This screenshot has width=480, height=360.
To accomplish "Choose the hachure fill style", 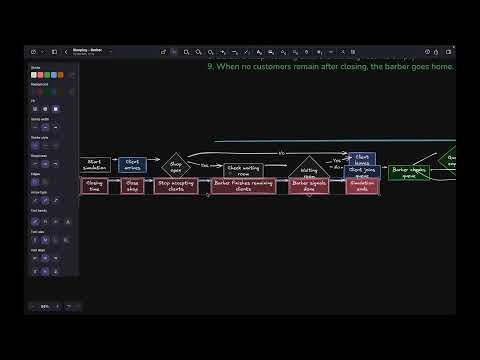I will pyautogui.click(x=35, y=109).
